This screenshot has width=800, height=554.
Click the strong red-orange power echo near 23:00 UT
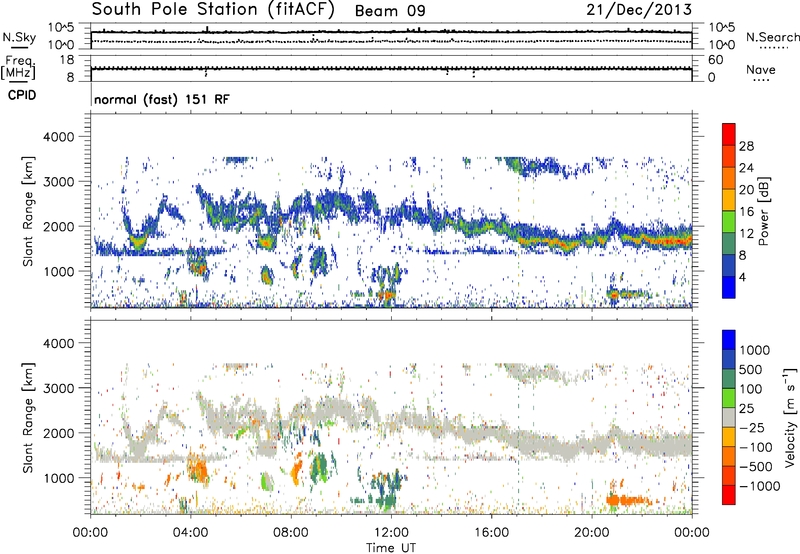point(668,240)
